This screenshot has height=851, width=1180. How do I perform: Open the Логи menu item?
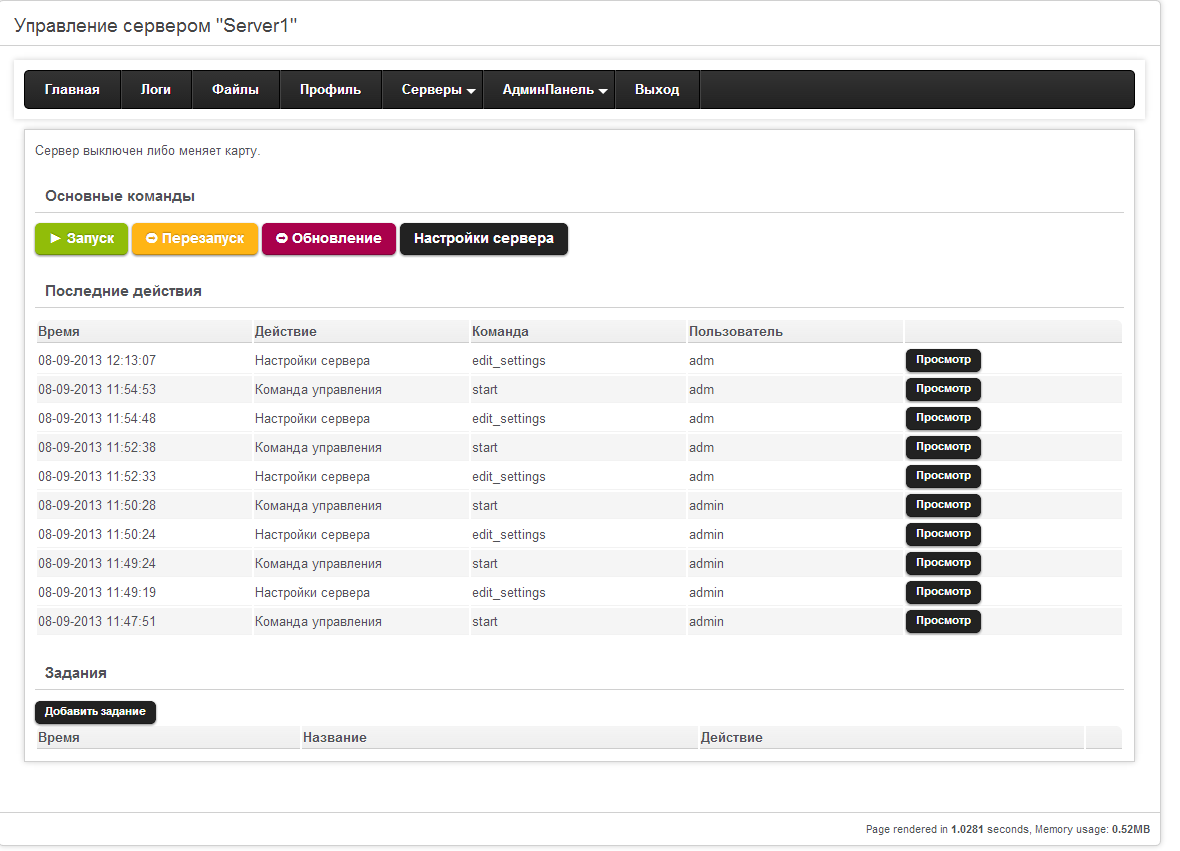[x=155, y=90]
